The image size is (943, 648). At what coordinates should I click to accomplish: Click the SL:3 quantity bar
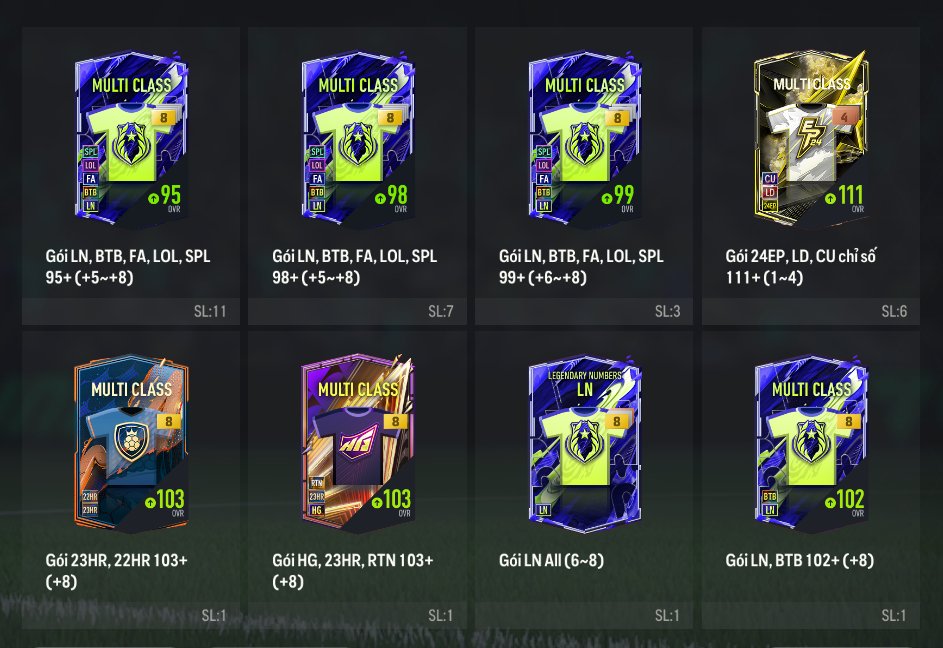click(x=584, y=311)
